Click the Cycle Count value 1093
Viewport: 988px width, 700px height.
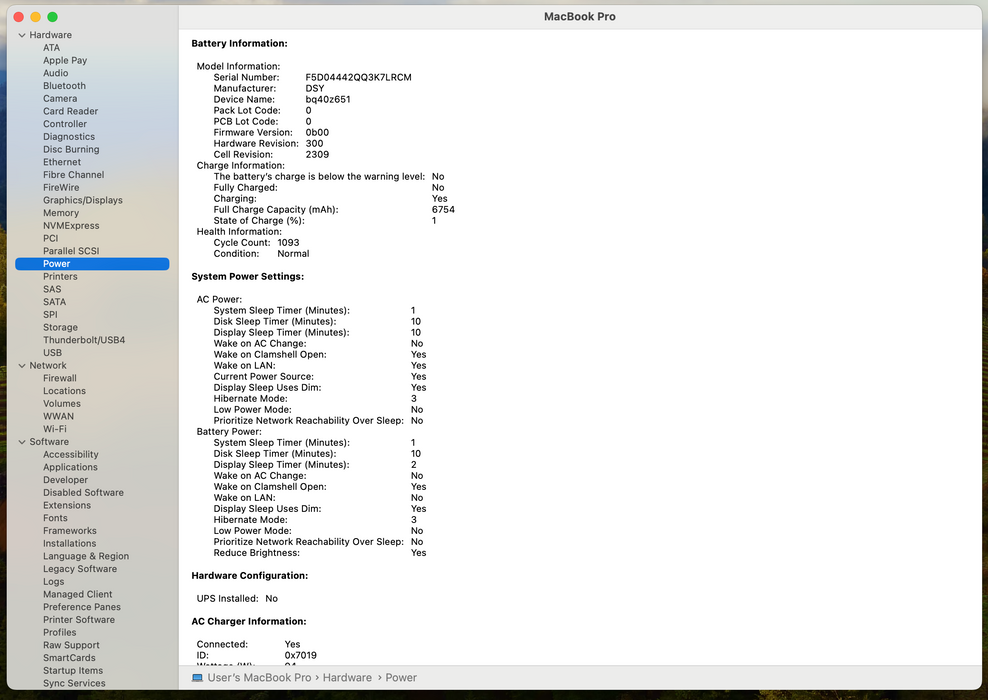tap(289, 243)
